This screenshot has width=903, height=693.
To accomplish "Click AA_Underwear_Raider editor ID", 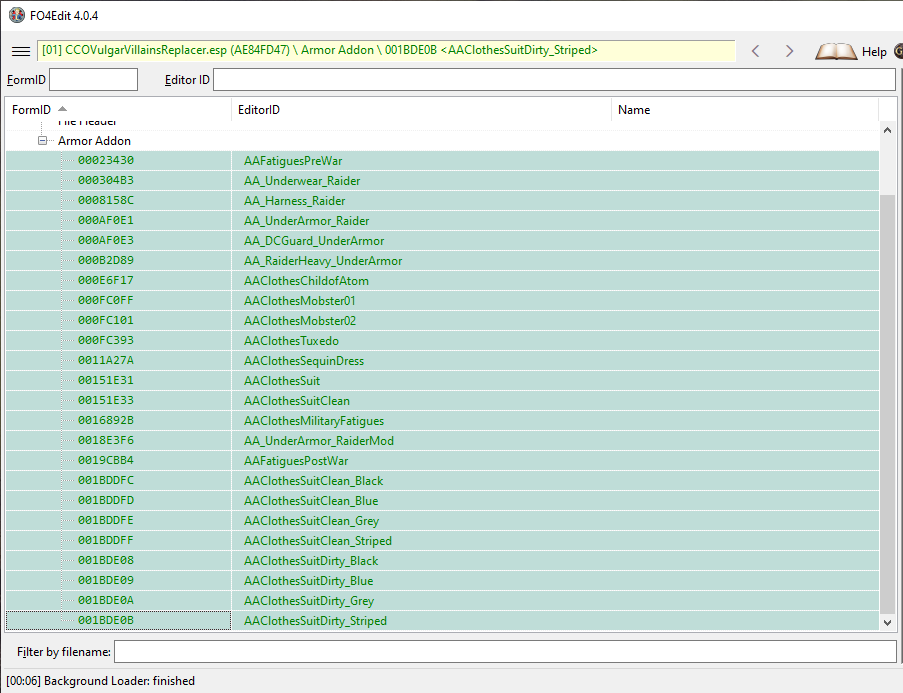I will (302, 181).
